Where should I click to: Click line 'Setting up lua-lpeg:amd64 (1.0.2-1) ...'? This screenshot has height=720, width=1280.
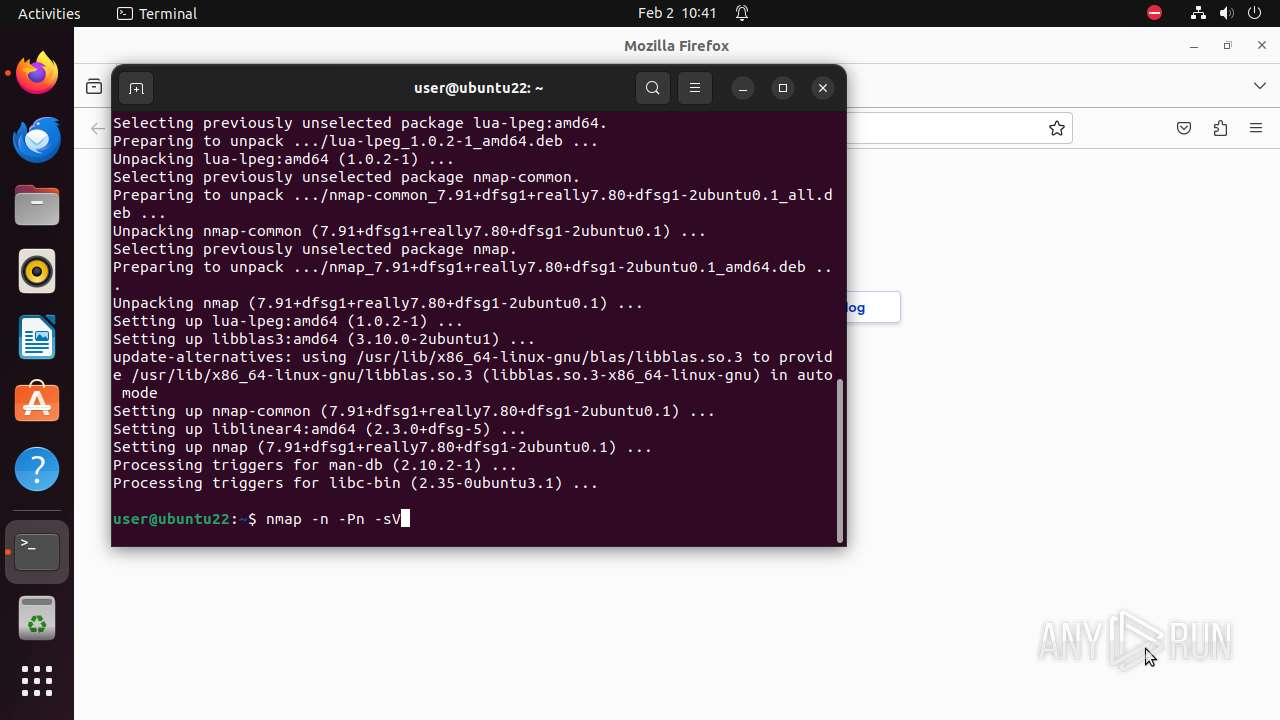[288, 321]
